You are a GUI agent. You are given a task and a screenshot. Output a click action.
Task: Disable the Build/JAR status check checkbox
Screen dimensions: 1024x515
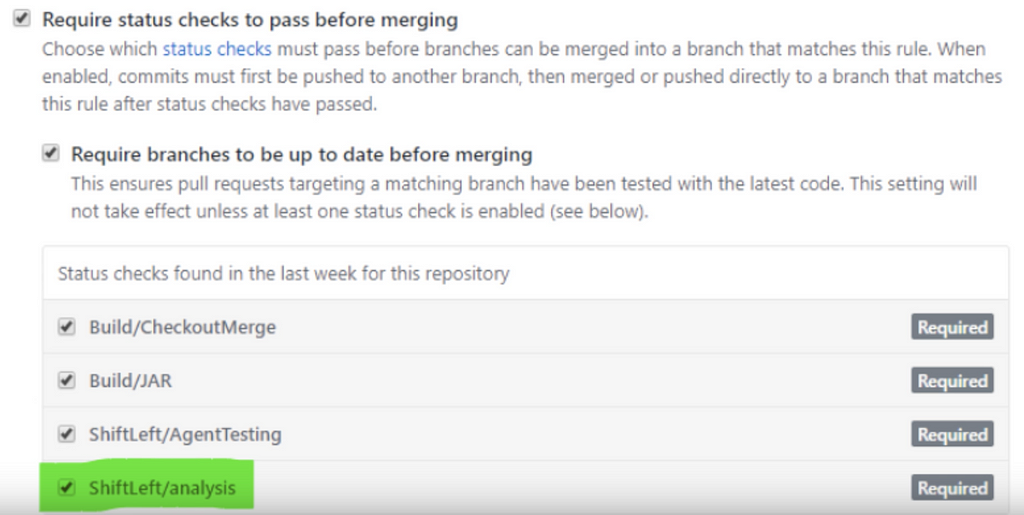[67, 381]
